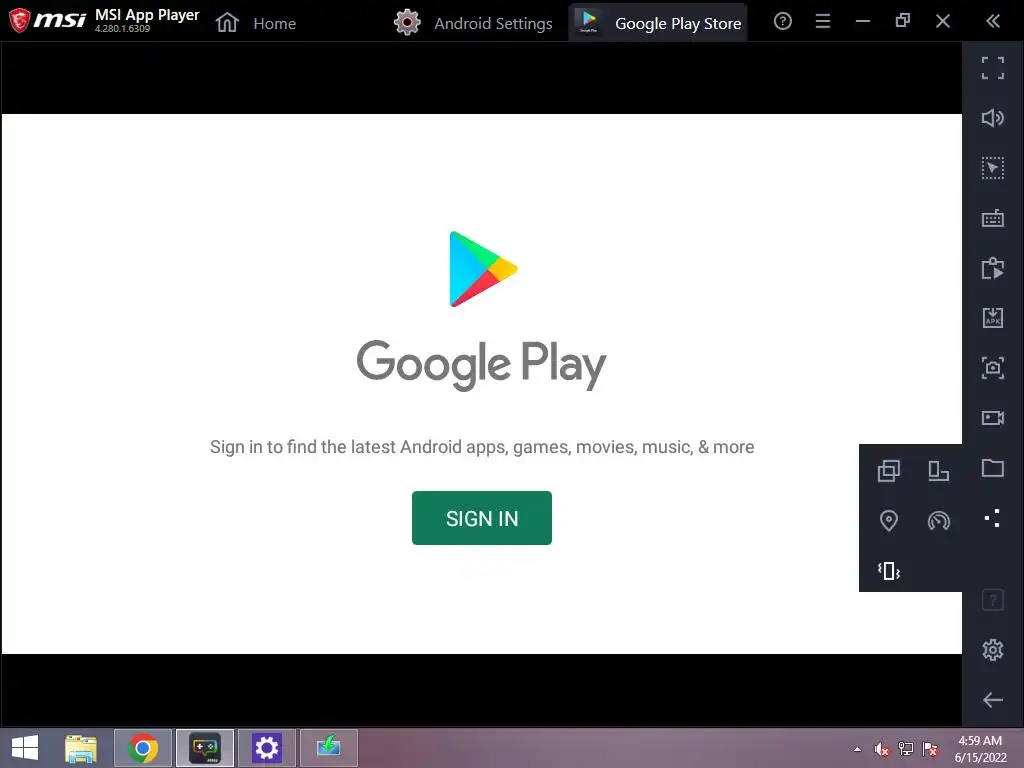
Task: Open the sidebar settings gear icon
Action: click(x=993, y=650)
